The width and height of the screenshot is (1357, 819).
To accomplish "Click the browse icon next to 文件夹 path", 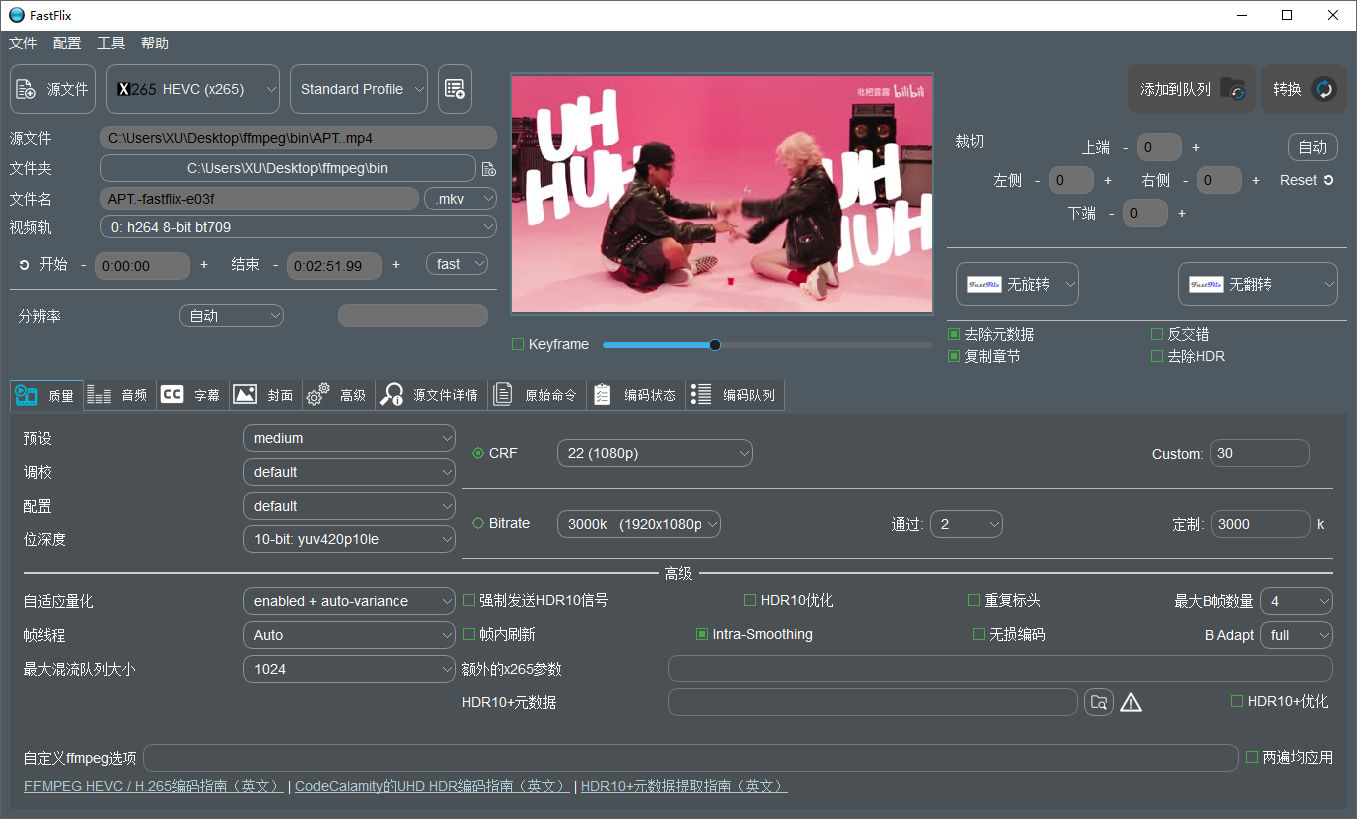I will coord(489,168).
